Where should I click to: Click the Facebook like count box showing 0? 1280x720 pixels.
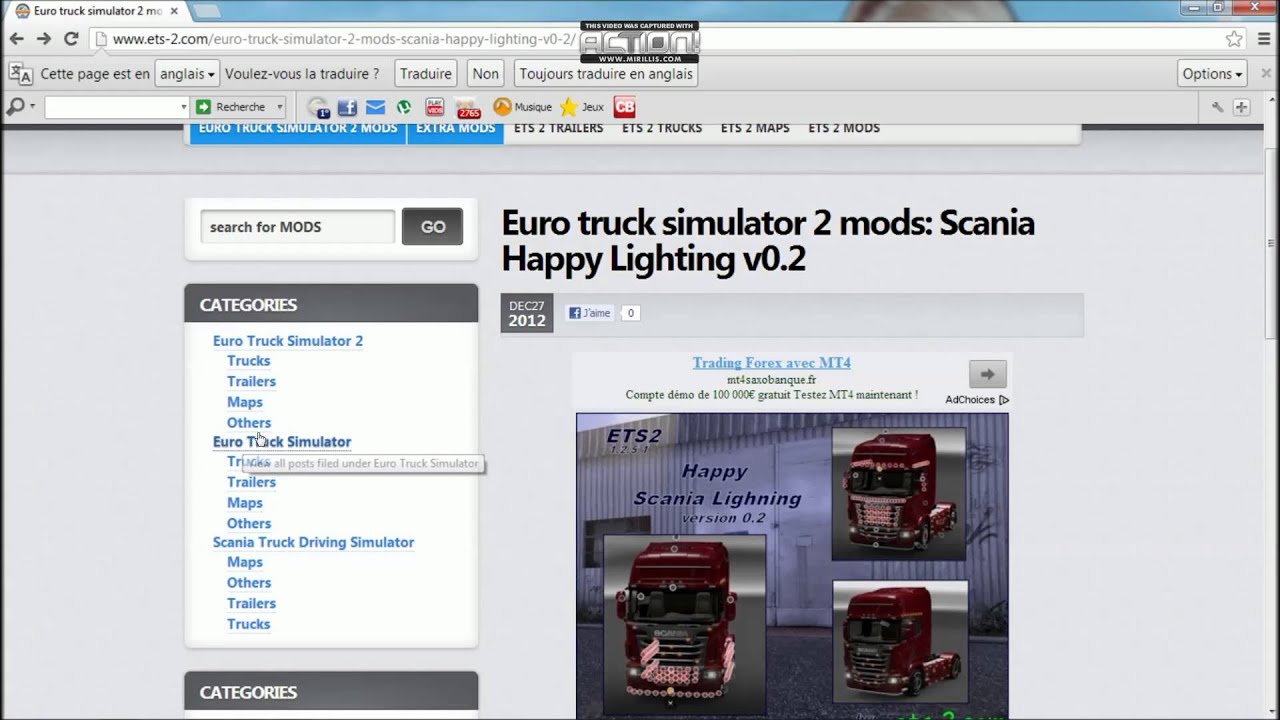coord(630,313)
